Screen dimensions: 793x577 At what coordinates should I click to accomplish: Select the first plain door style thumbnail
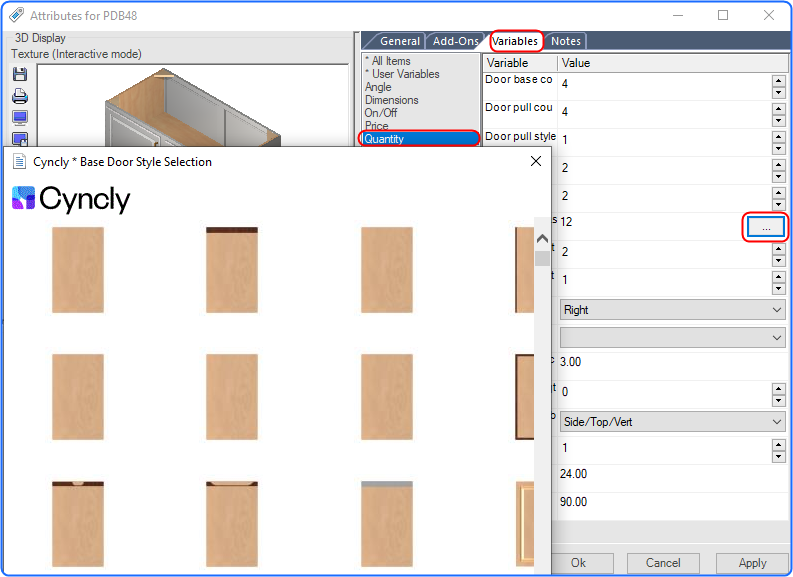(78, 270)
